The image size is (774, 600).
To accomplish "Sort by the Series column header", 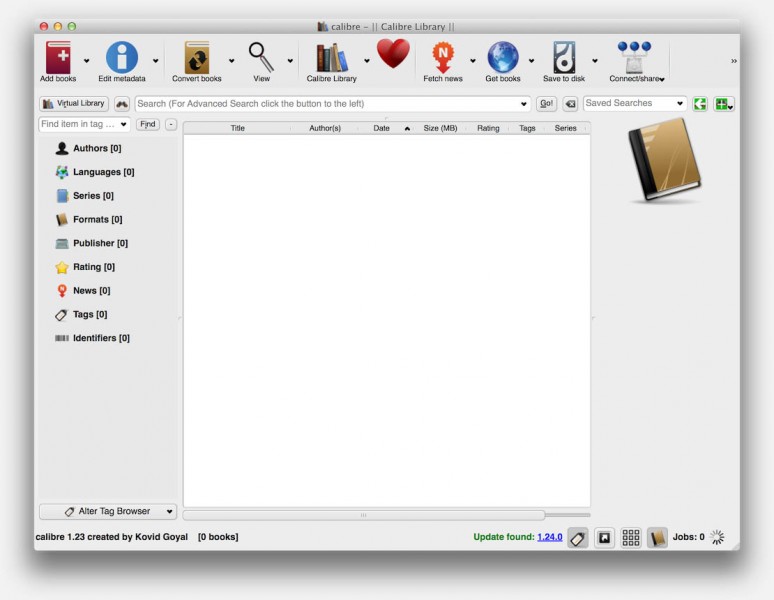I will click(x=565, y=128).
